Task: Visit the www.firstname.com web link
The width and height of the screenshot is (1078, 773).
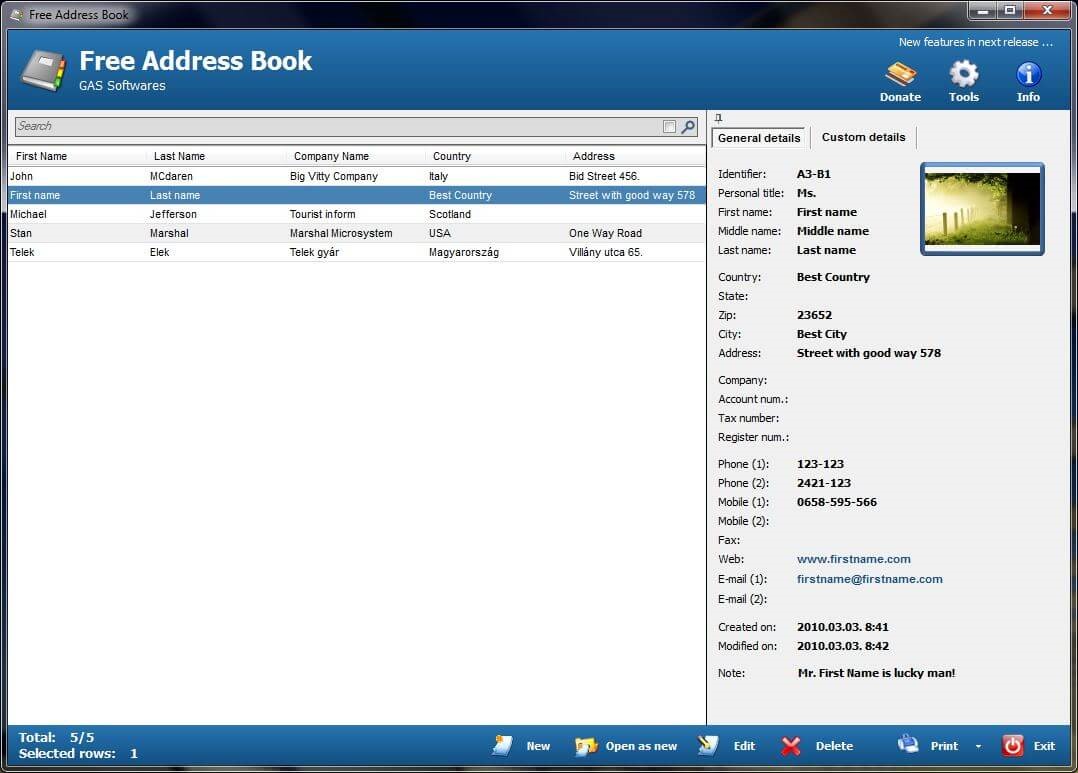Action: point(854,559)
